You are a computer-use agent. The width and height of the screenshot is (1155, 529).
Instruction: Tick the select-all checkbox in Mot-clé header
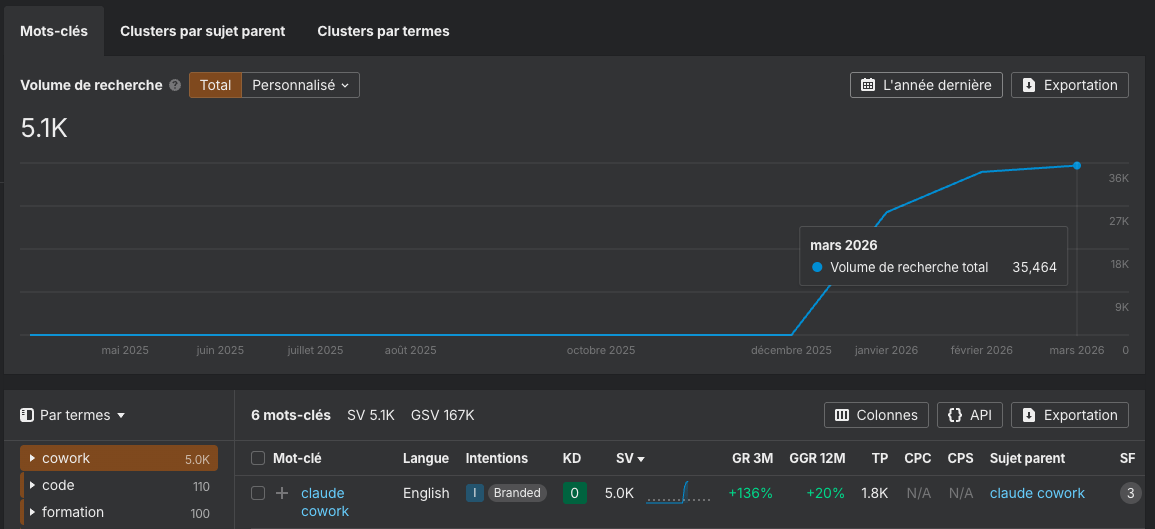point(258,458)
